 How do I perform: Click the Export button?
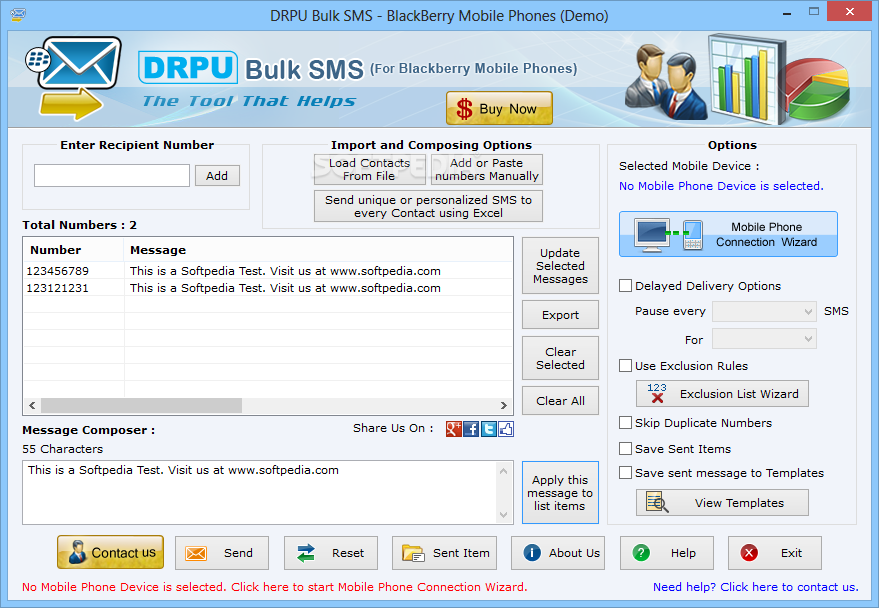pyautogui.click(x=560, y=315)
